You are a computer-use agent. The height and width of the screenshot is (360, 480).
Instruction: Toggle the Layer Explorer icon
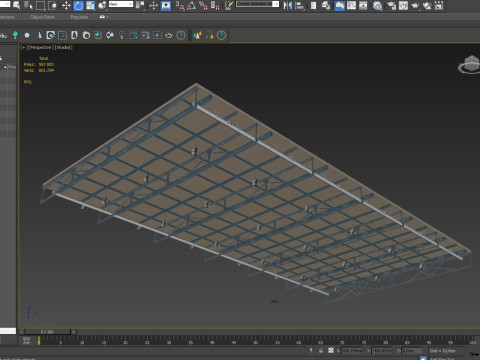(x=326, y=5)
